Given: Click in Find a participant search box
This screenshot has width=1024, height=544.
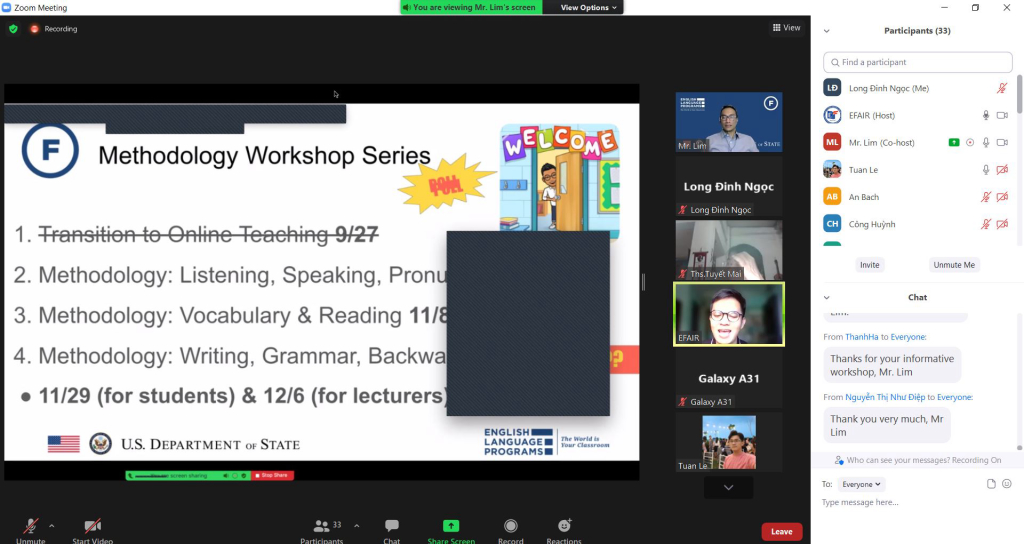Looking at the screenshot, I should (x=918, y=62).
